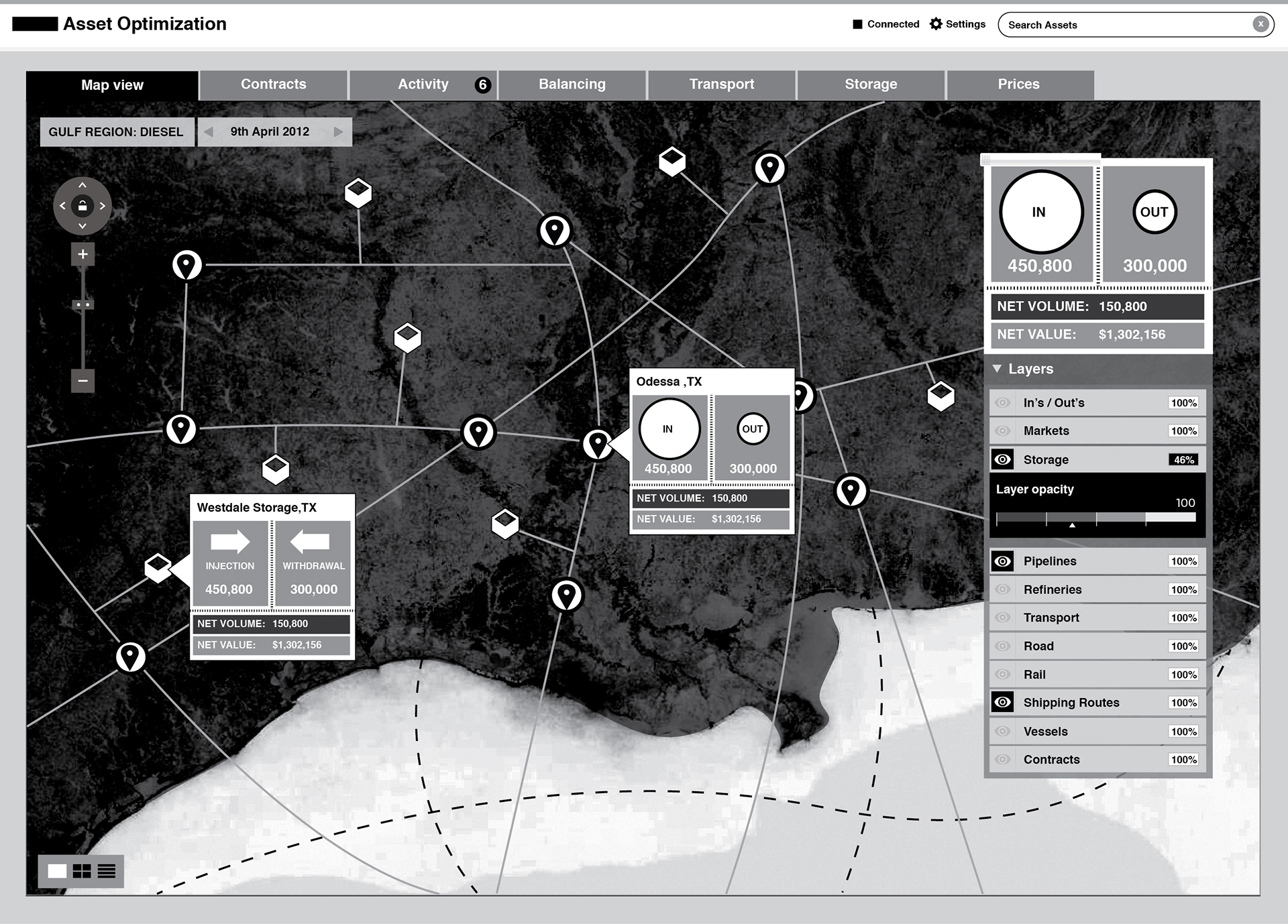The height and width of the screenshot is (924, 1288).
Task: Click the zoom out minus button
Action: click(83, 381)
